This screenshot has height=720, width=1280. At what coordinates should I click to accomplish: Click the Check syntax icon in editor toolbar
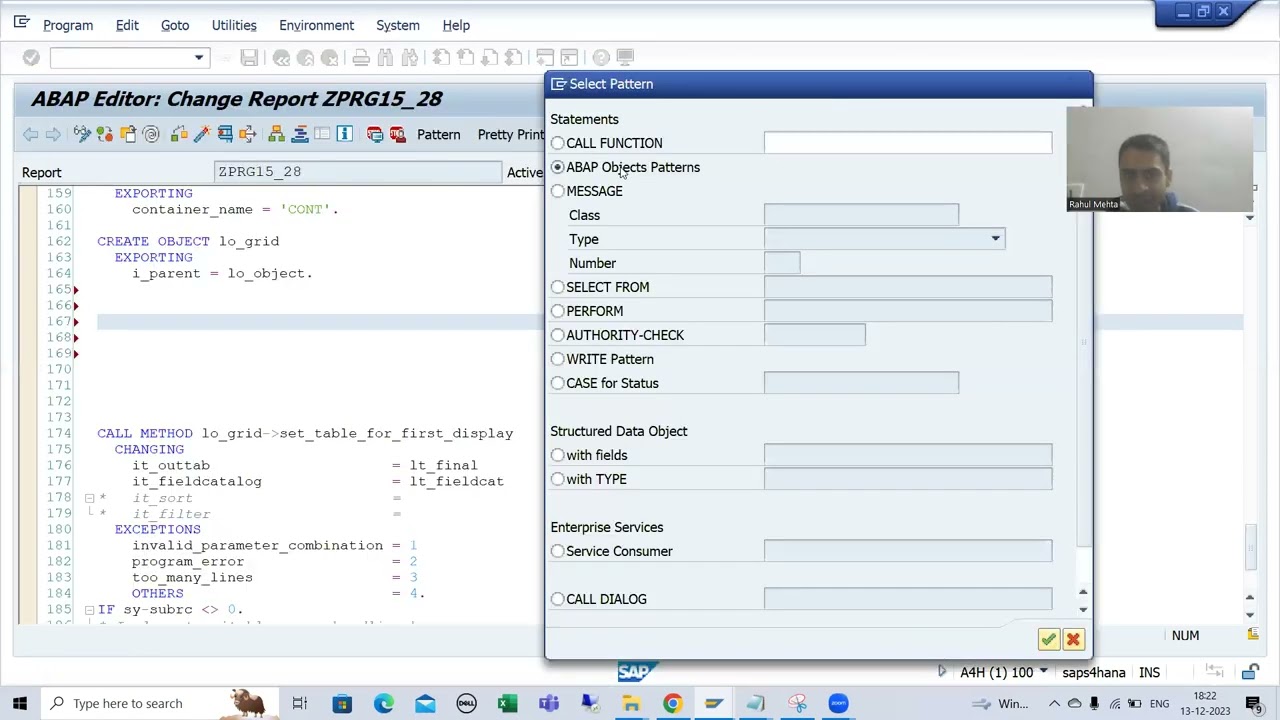(x=179, y=134)
